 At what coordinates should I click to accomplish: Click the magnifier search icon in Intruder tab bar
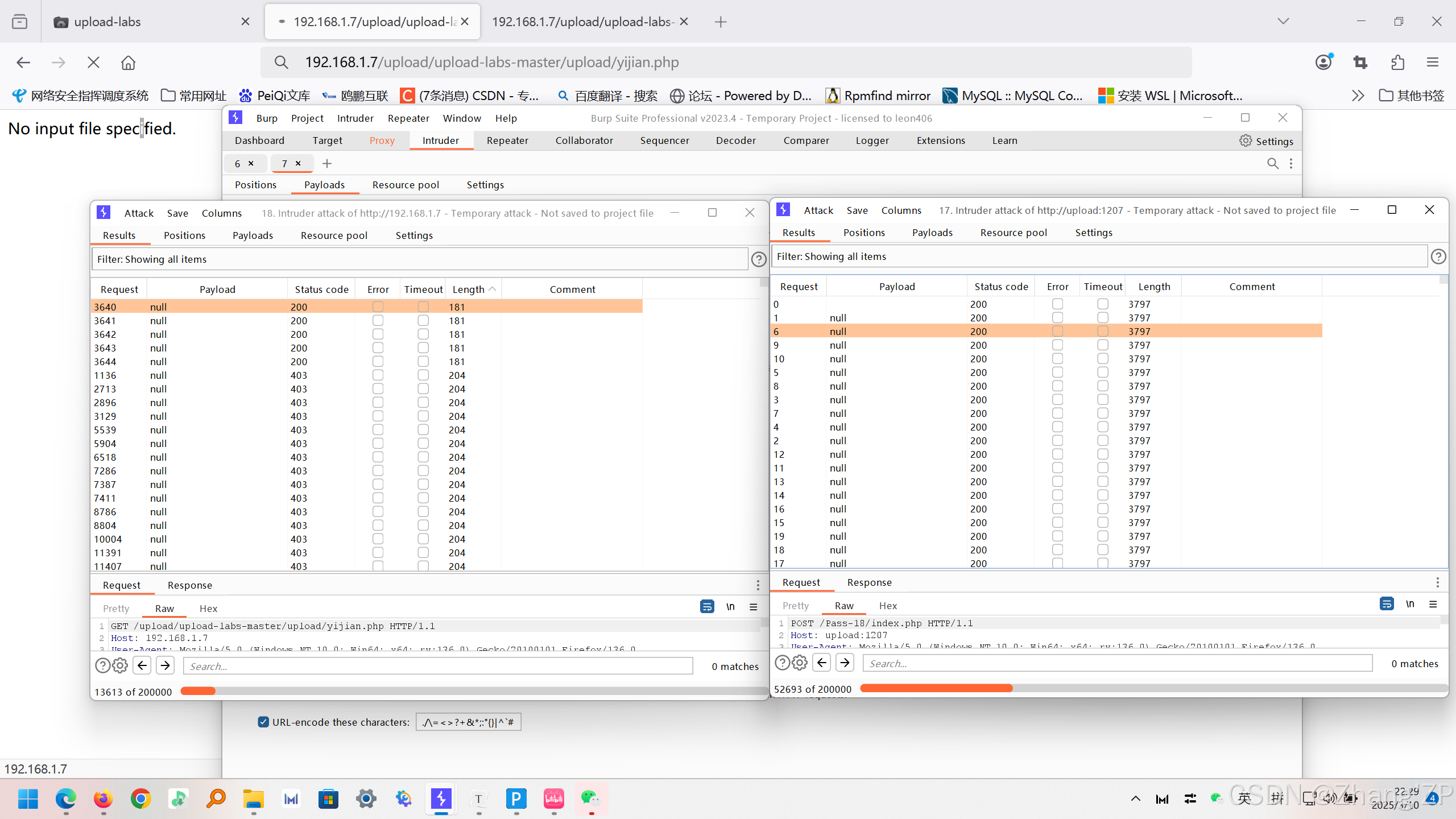[x=1272, y=164]
